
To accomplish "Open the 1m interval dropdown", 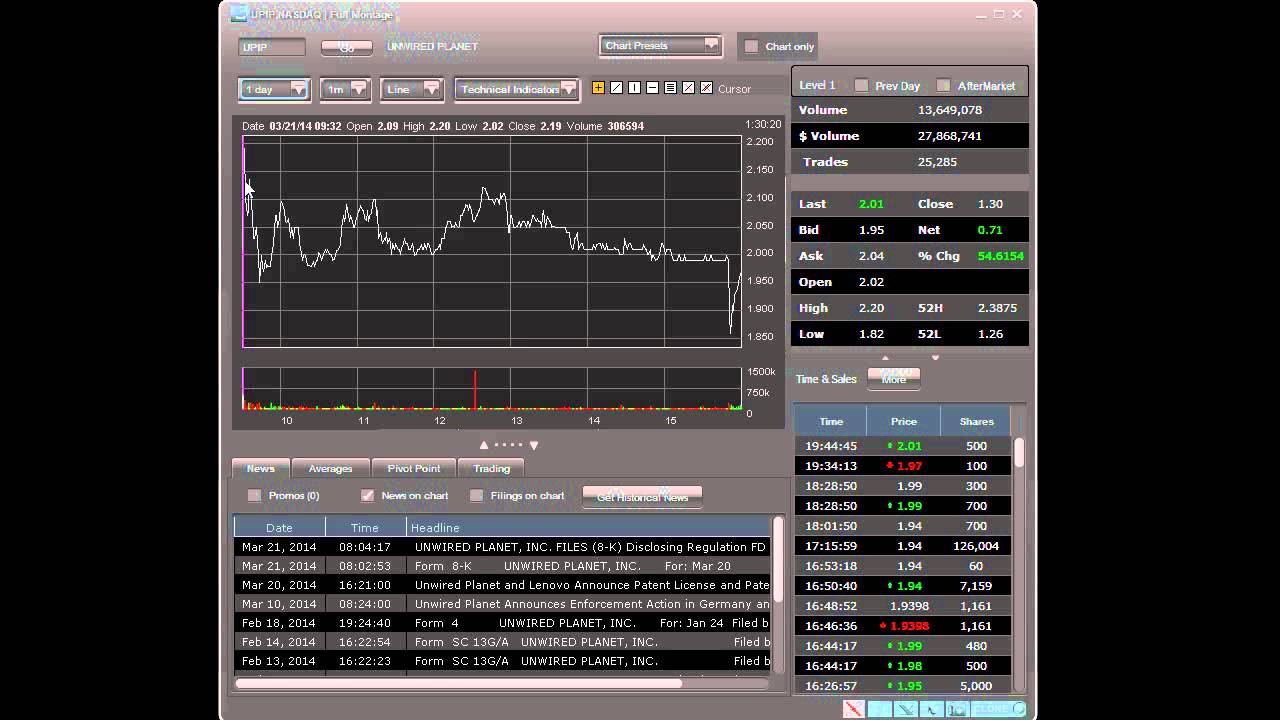I will (x=345, y=89).
